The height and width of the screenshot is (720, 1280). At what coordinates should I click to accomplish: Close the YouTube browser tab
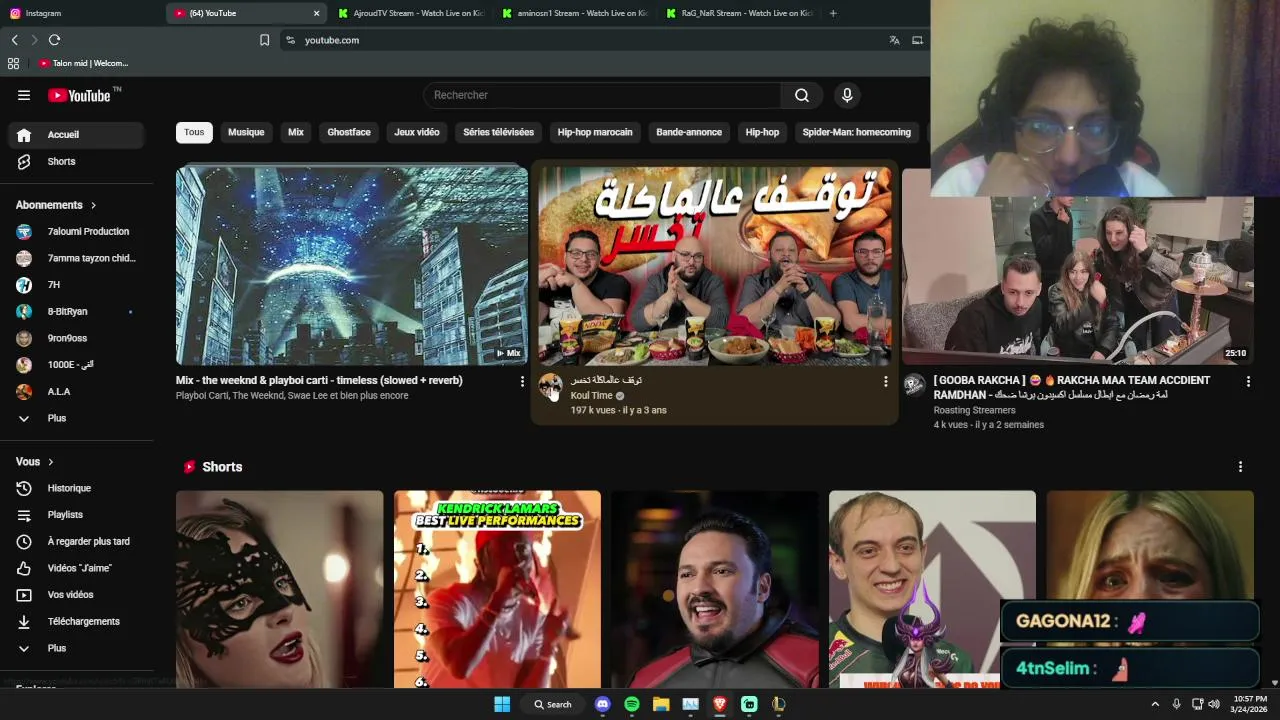click(316, 13)
